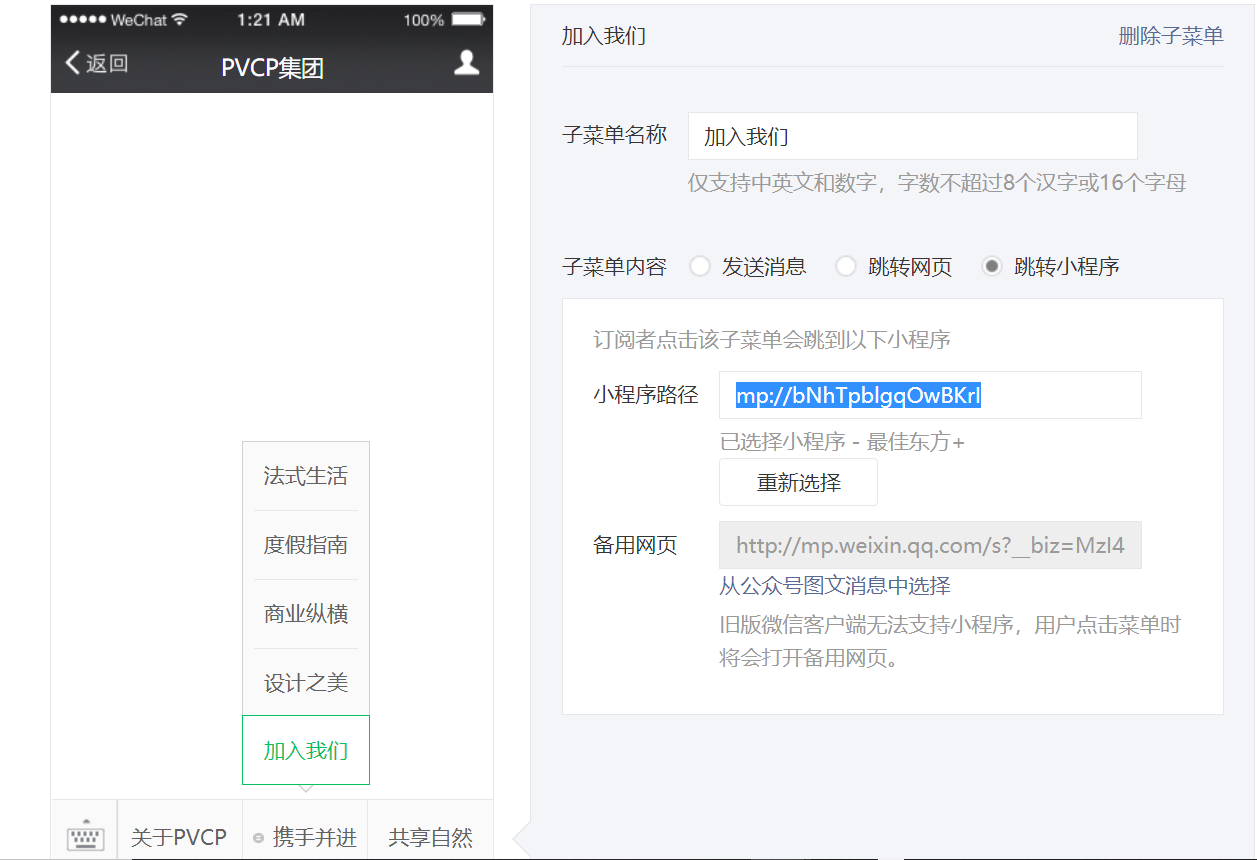The width and height of the screenshot is (1257, 860).
Task: Click the 备用网页 URL field
Action: pos(930,545)
